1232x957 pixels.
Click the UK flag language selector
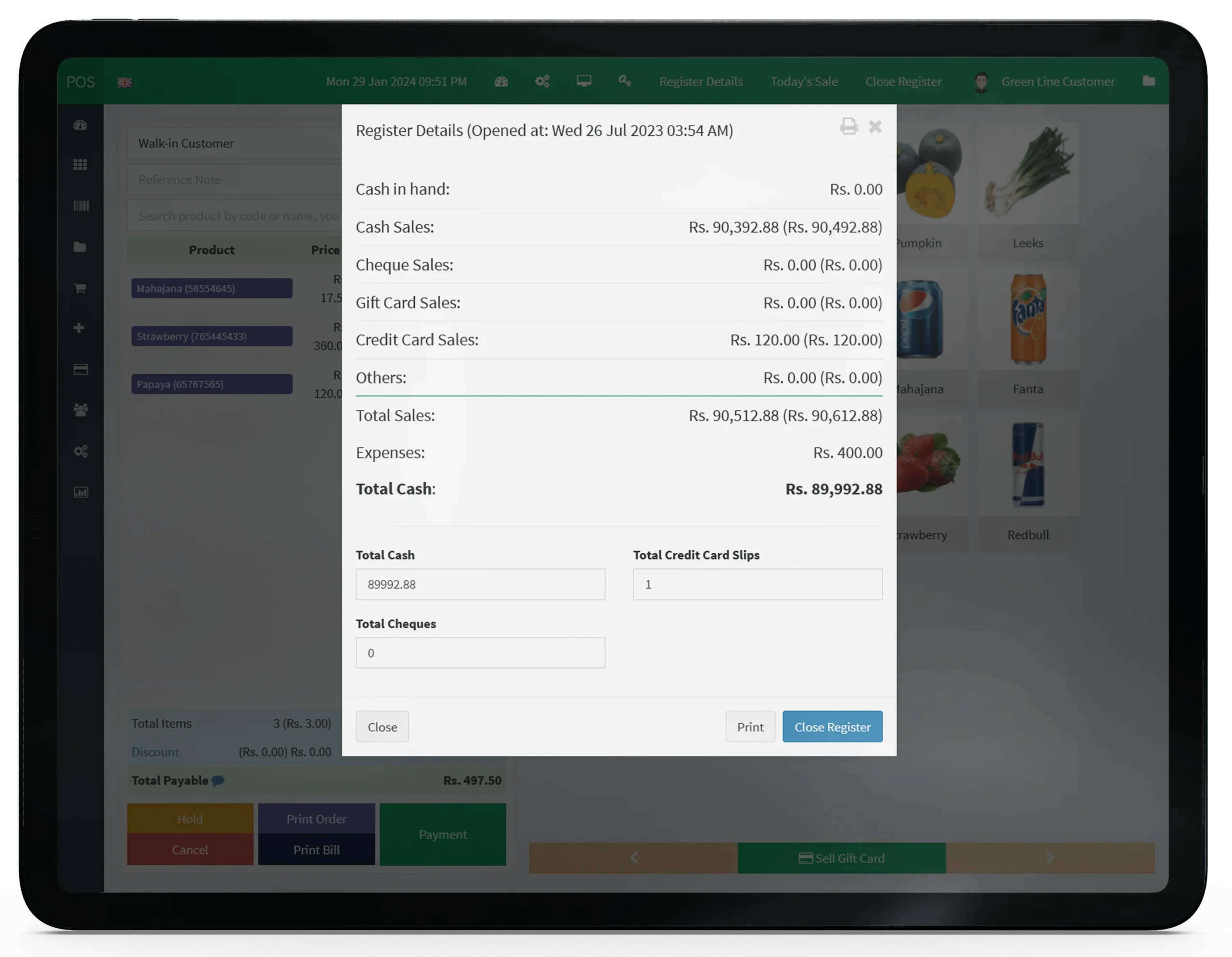pyautogui.click(x=125, y=83)
